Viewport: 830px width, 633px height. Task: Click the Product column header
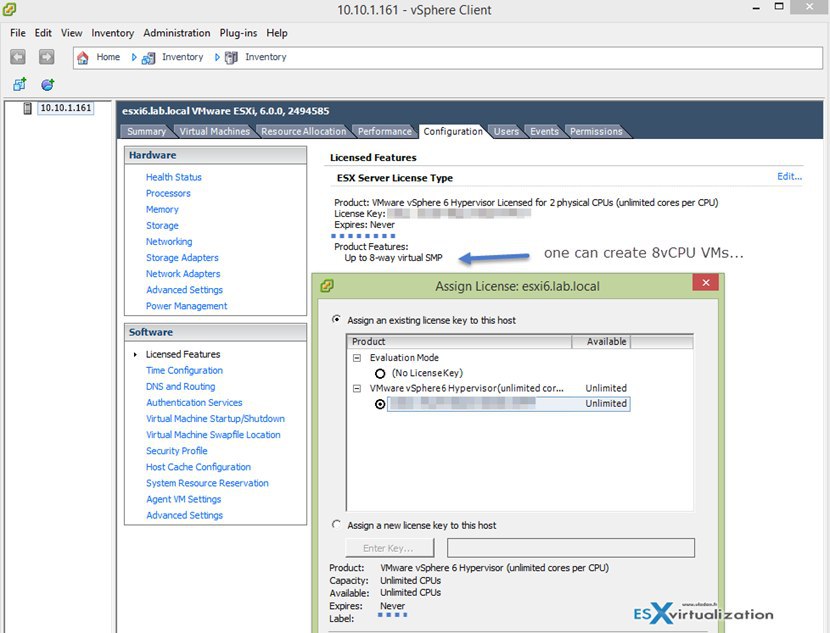pos(459,341)
